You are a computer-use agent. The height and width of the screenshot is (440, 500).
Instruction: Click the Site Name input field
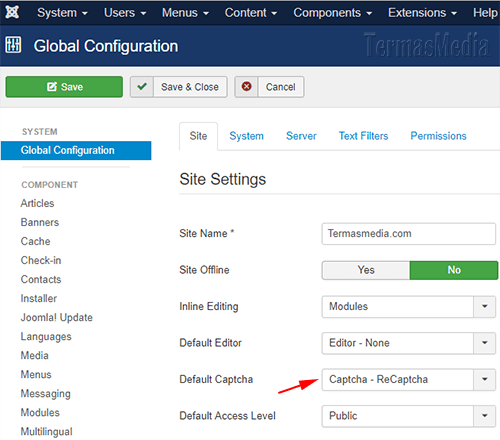[409, 234]
